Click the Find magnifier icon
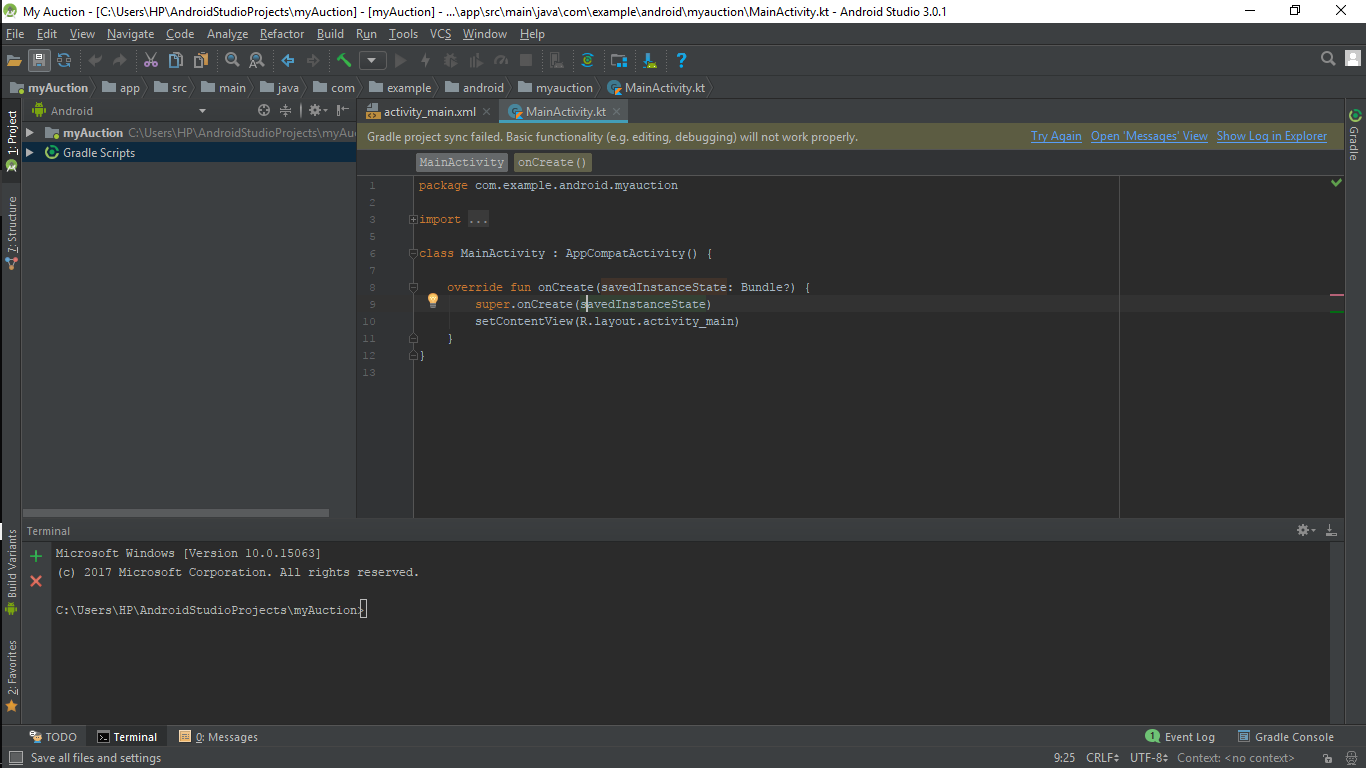The width and height of the screenshot is (1366, 768). (232, 60)
